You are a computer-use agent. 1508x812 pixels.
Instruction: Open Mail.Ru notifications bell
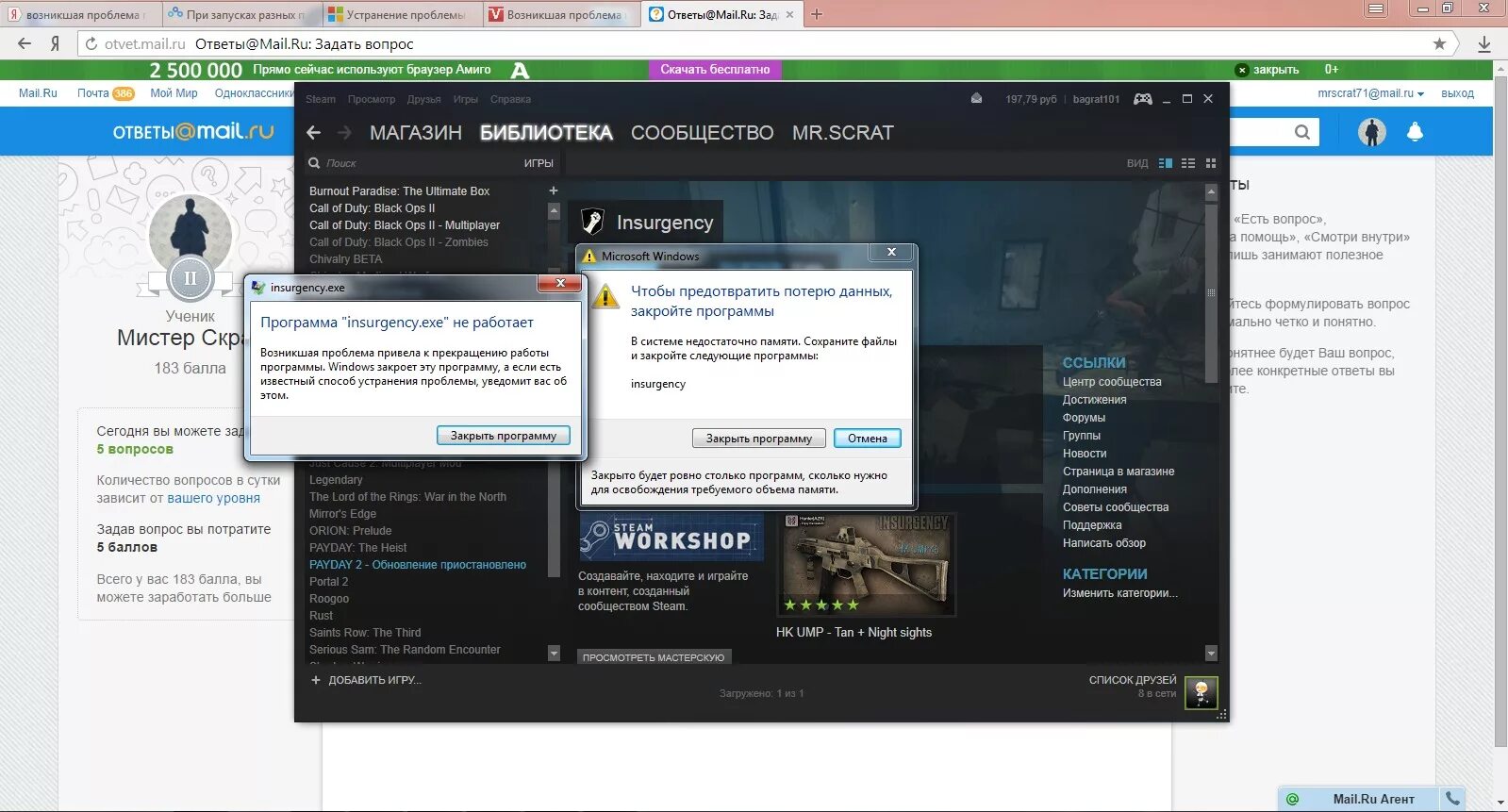point(1415,132)
